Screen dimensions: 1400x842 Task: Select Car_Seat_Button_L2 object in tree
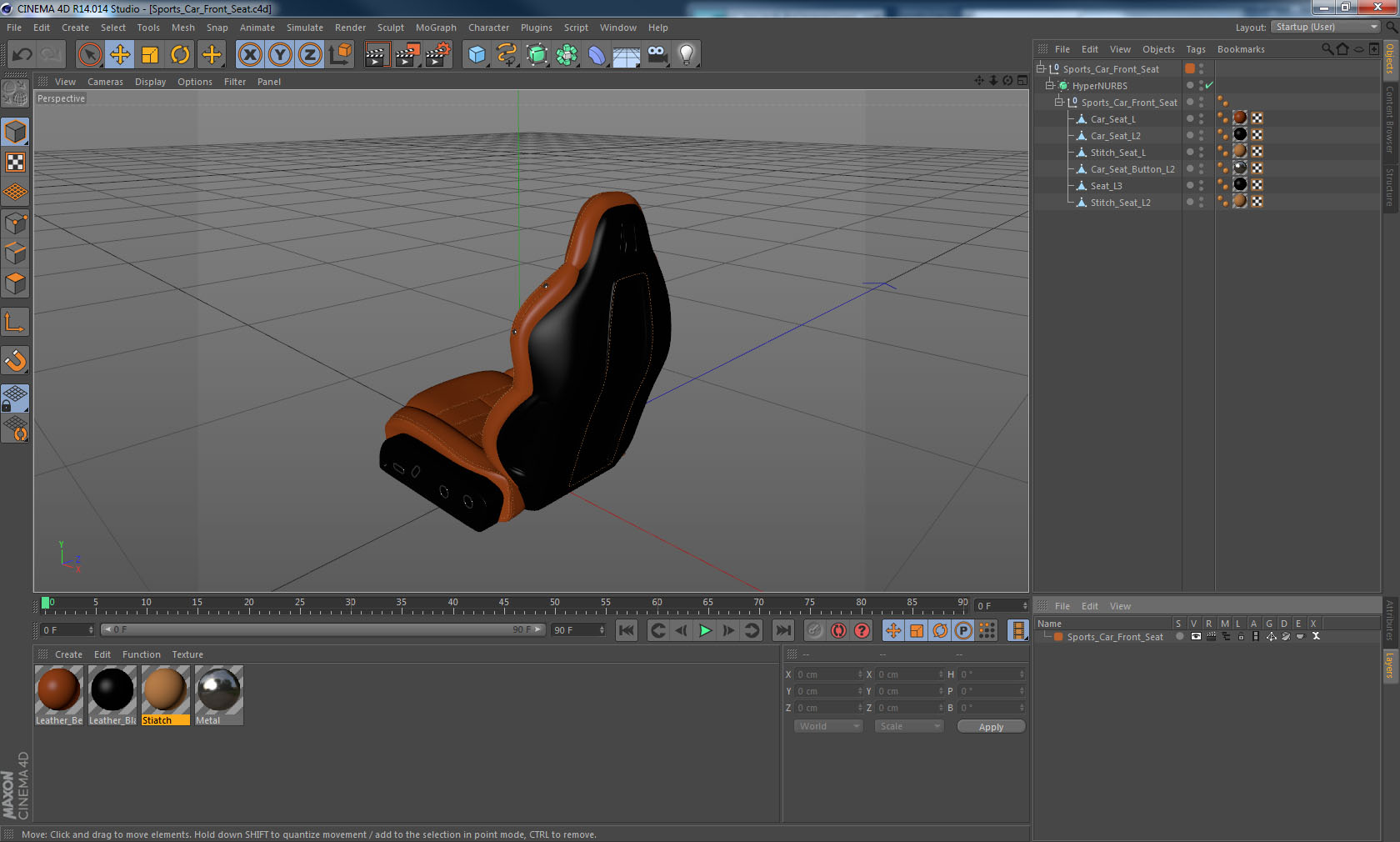pos(1132,168)
